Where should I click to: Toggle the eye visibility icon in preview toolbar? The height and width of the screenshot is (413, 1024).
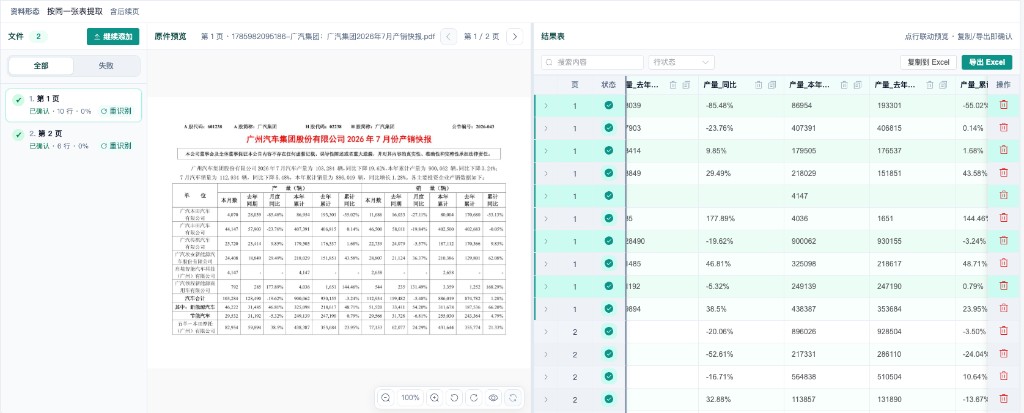point(494,397)
